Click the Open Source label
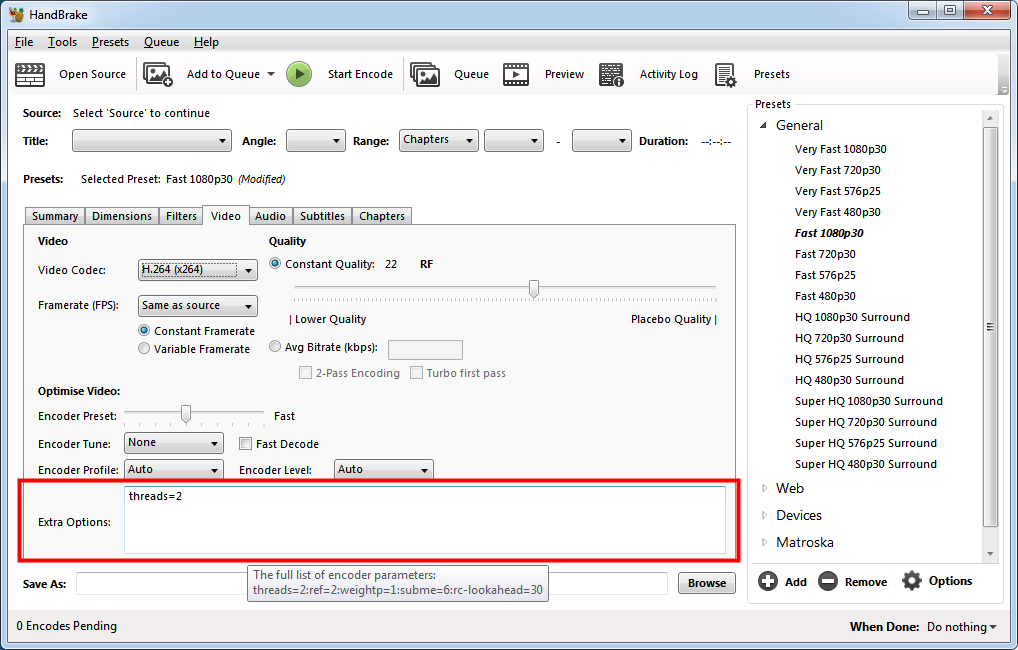 pyautogui.click(x=93, y=74)
